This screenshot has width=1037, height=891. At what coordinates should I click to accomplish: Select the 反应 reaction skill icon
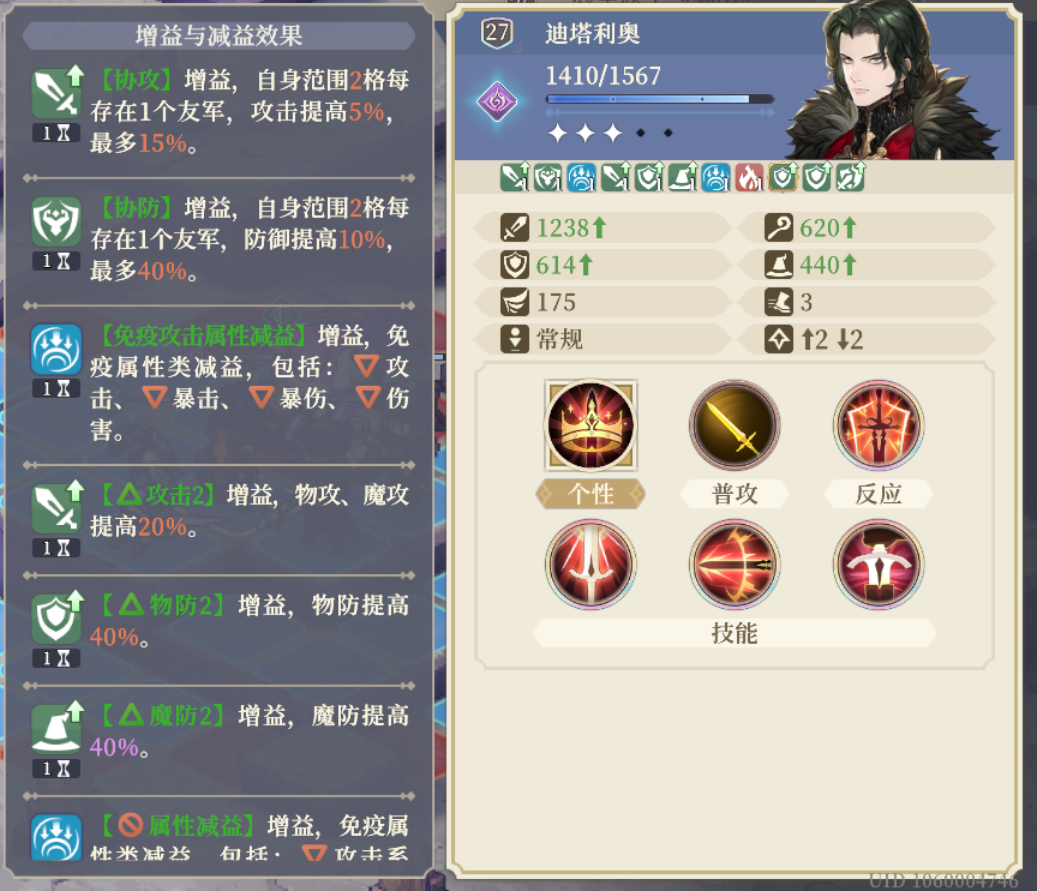click(878, 425)
